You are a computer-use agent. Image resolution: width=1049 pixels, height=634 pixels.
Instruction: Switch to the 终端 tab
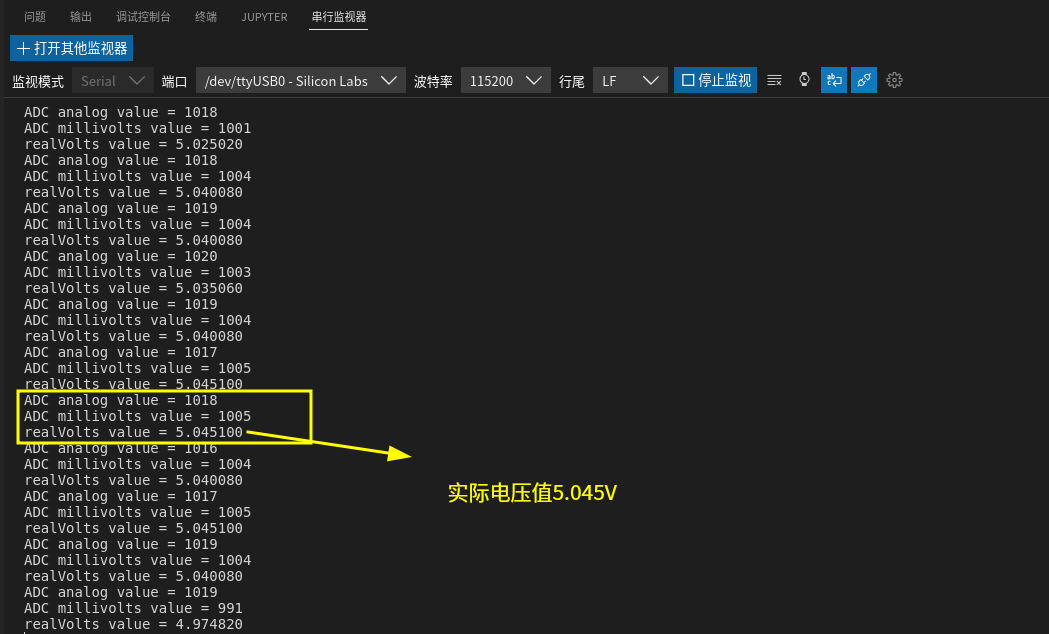coord(206,17)
